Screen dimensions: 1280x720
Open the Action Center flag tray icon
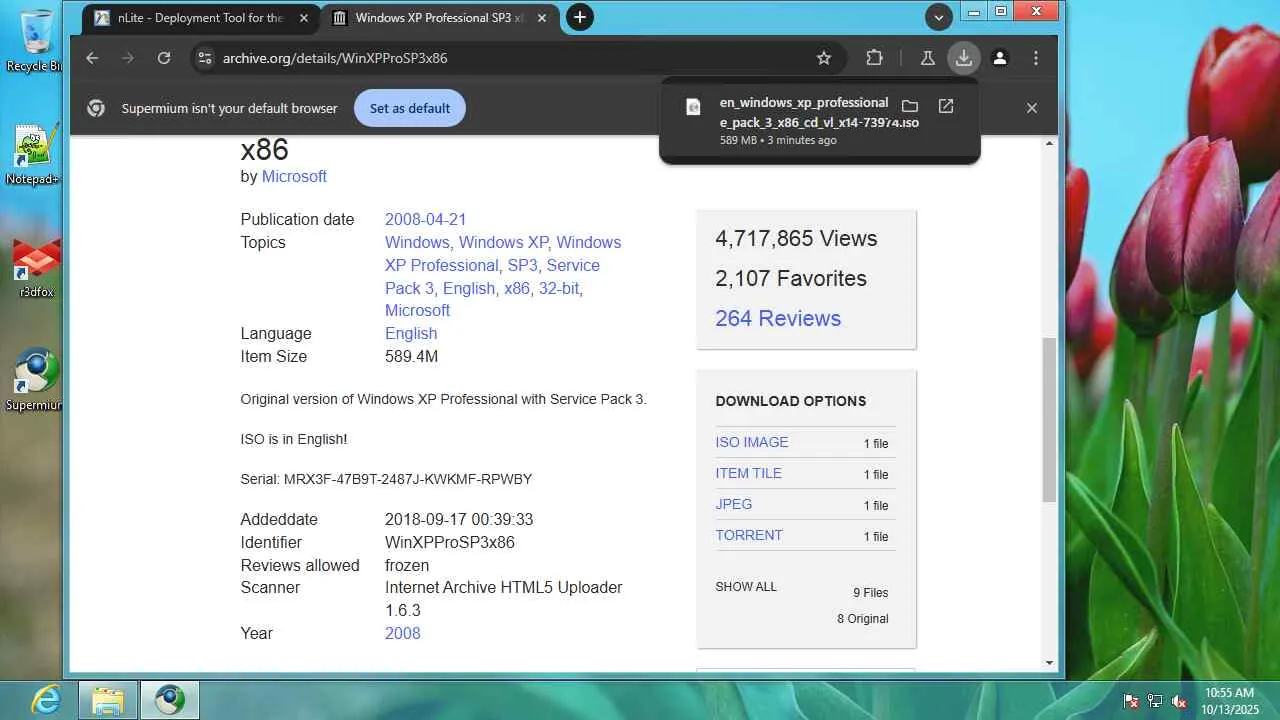coord(1131,701)
